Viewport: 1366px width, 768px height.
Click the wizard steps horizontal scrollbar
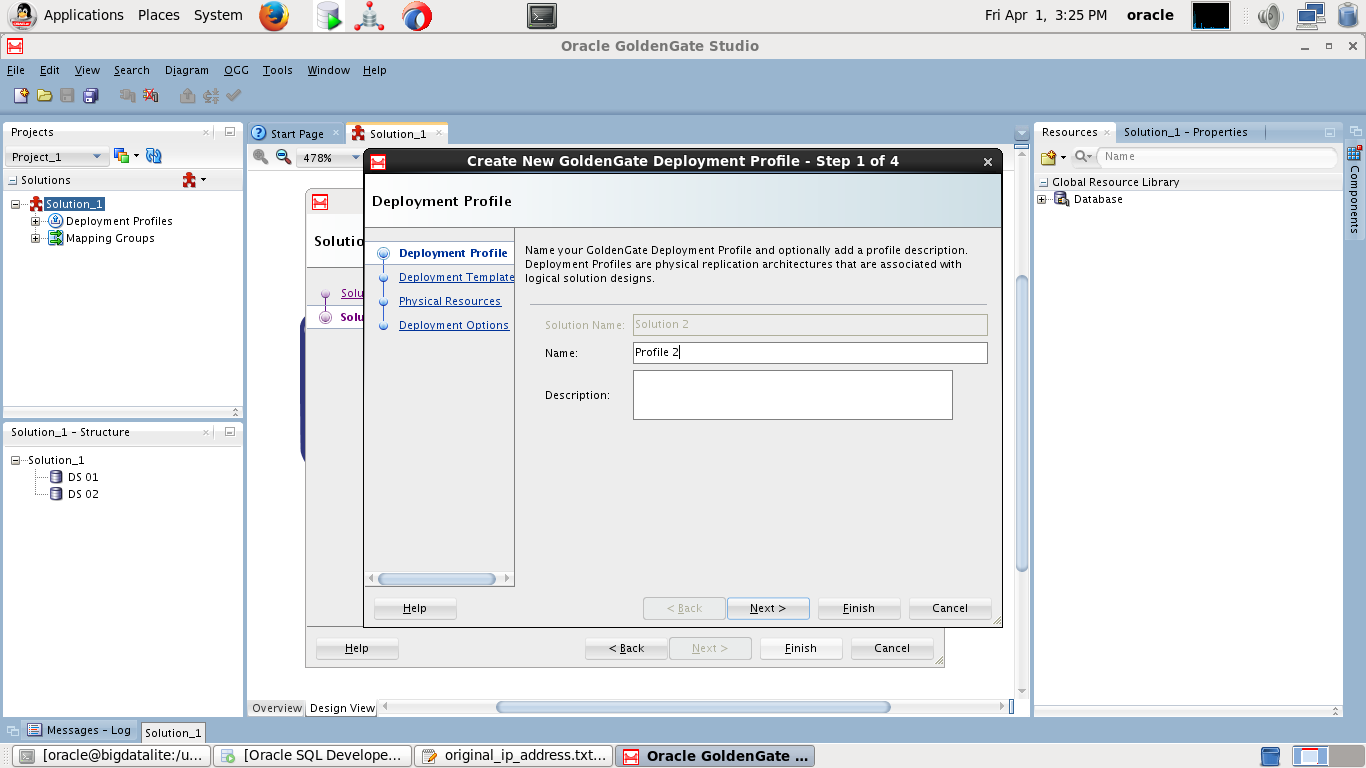pos(438,579)
